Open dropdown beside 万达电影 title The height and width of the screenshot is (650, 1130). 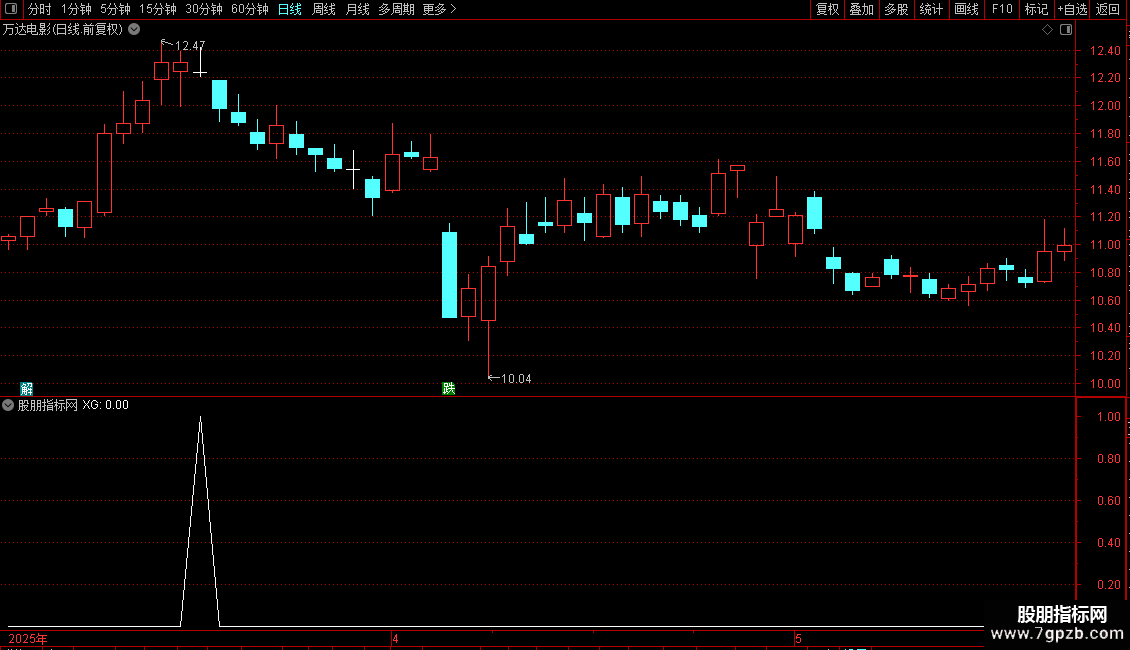(x=134, y=30)
